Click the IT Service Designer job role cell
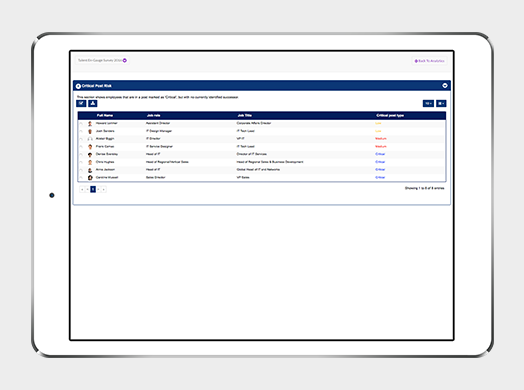 point(159,146)
